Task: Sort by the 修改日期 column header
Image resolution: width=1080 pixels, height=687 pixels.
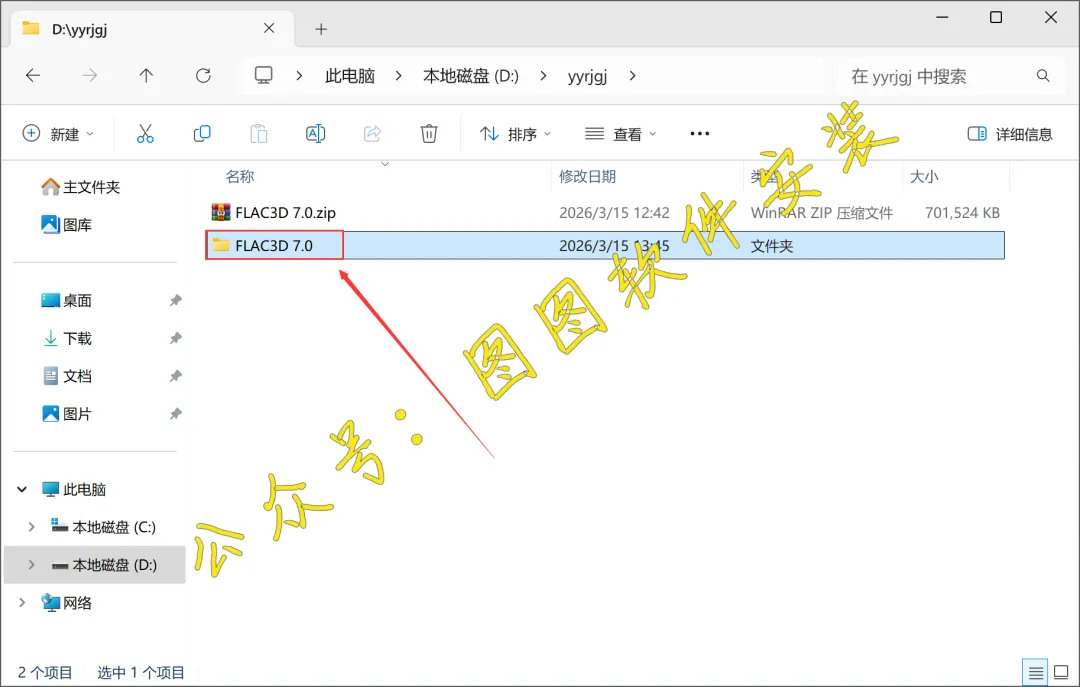Action: [x=587, y=176]
